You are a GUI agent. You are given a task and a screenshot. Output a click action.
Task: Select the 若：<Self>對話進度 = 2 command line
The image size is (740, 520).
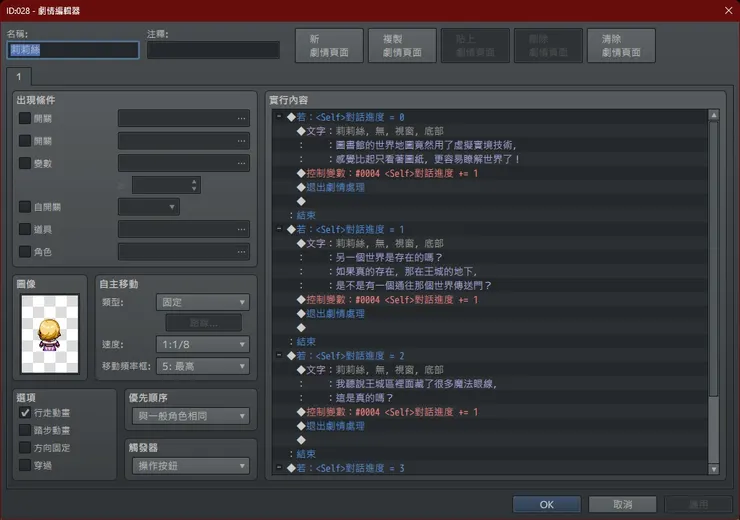click(490, 356)
